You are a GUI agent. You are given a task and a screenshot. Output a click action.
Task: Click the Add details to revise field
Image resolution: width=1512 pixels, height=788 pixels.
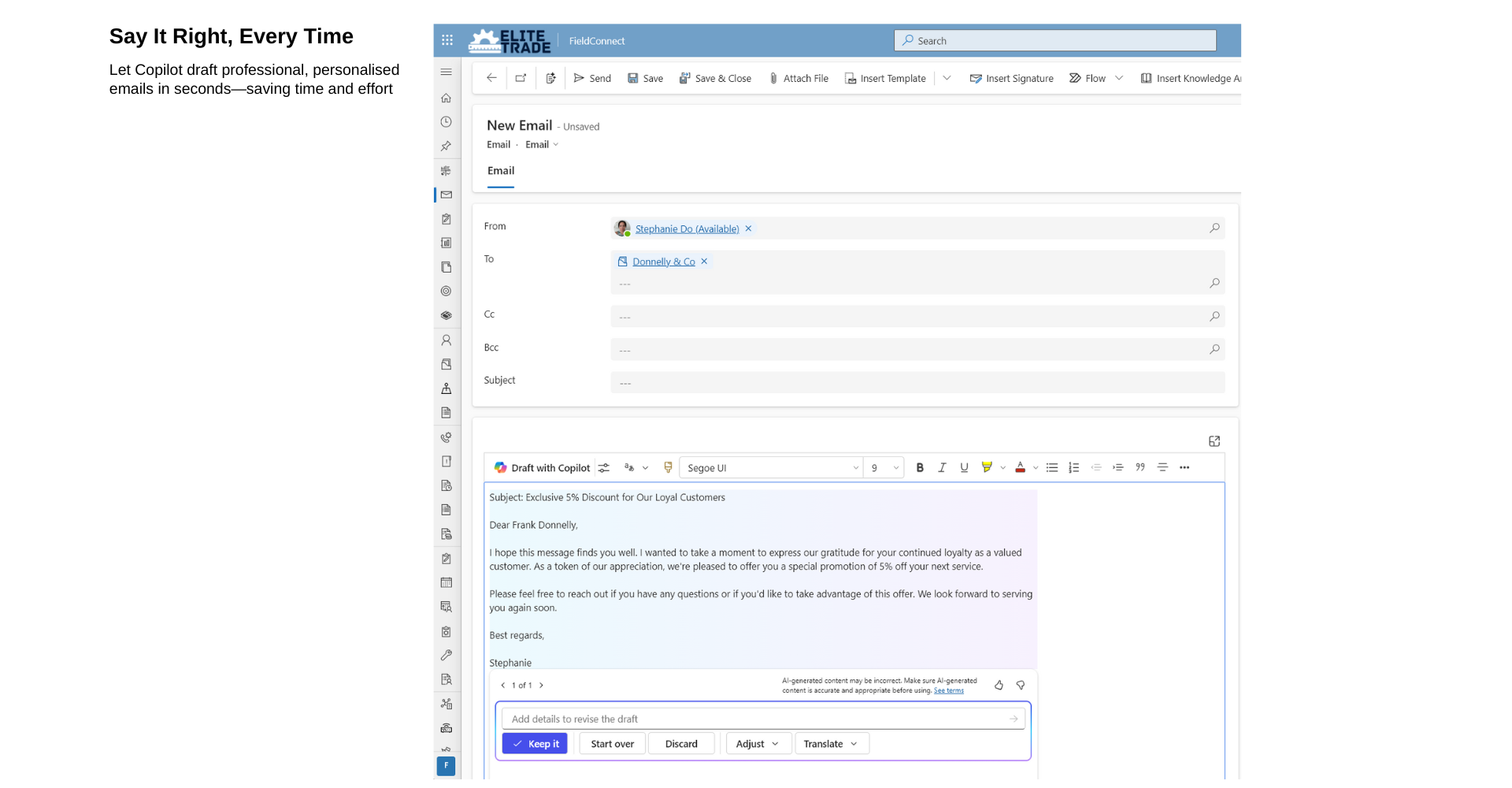pos(763,719)
